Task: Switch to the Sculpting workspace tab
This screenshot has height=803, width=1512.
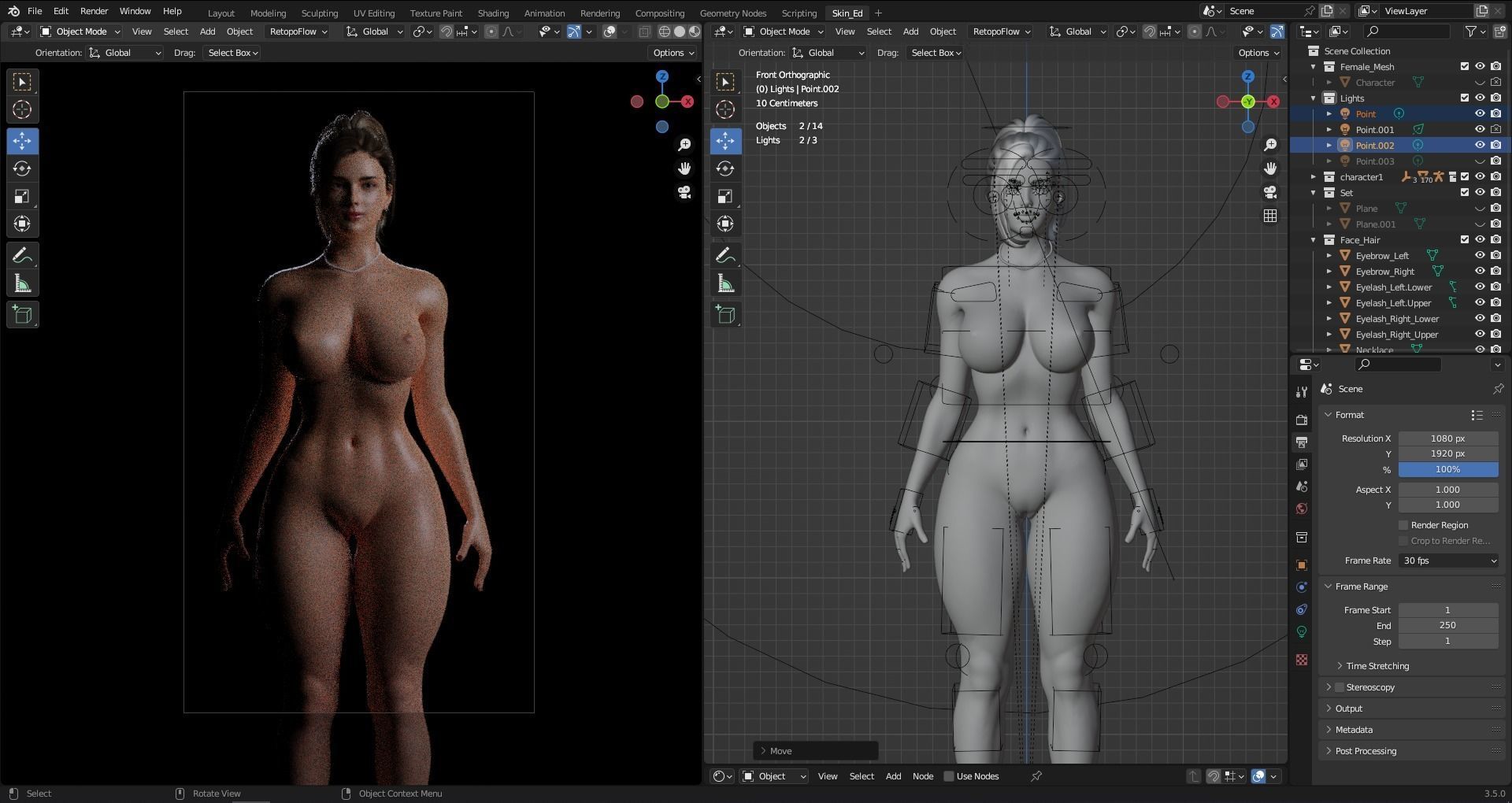Action: (x=319, y=13)
